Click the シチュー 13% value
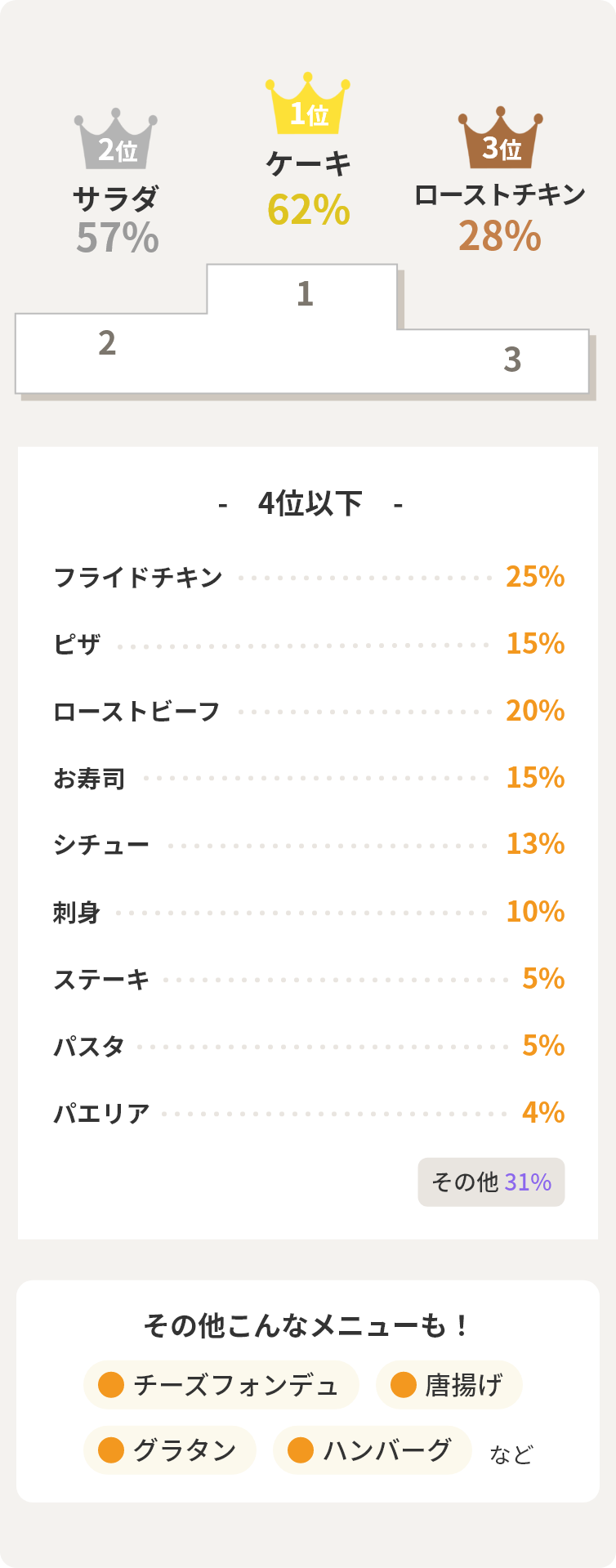The height and width of the screenshot is (1568, 616). tap(535, 844)
